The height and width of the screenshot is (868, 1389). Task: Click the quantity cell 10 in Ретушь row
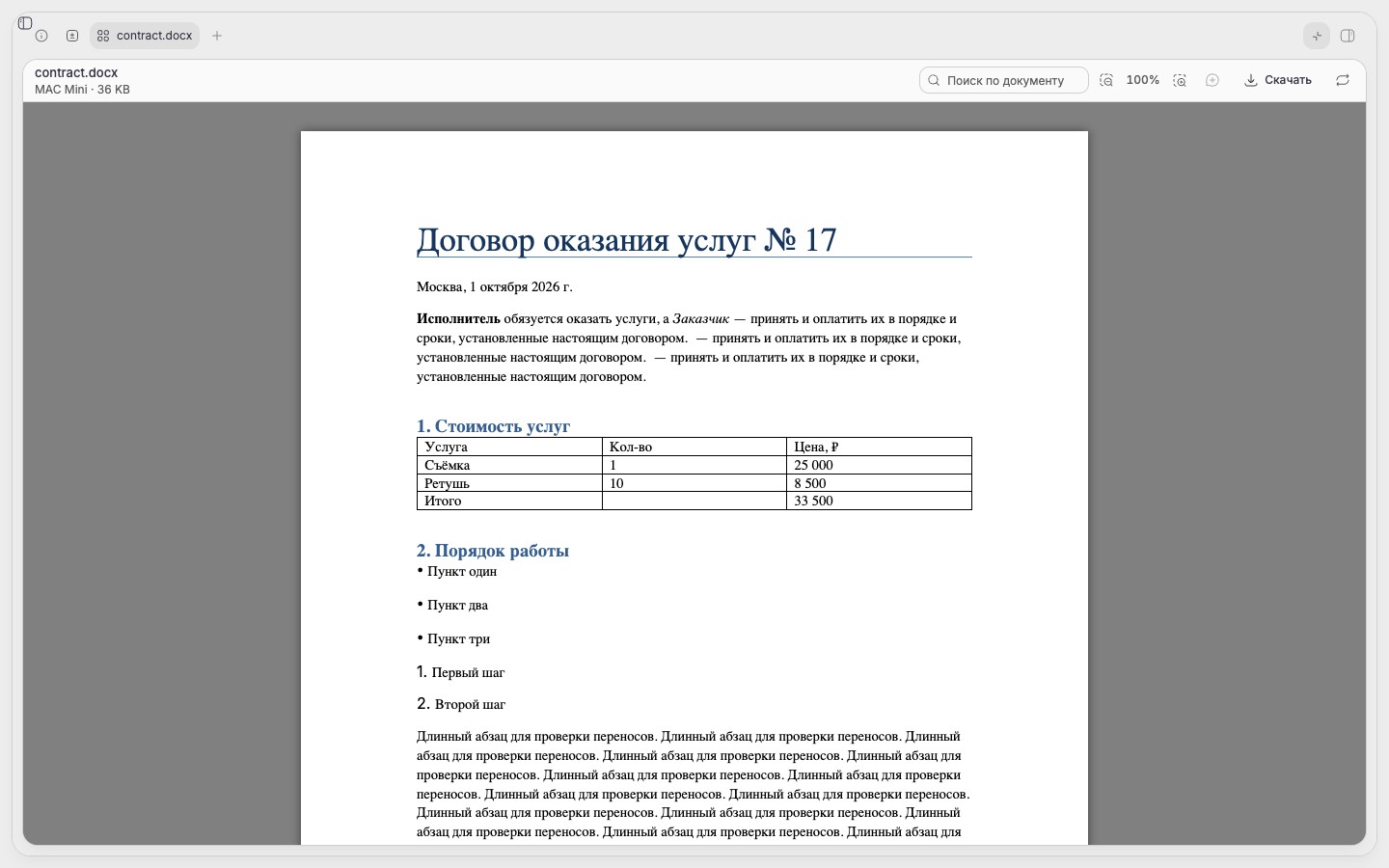tap(694, 483)
